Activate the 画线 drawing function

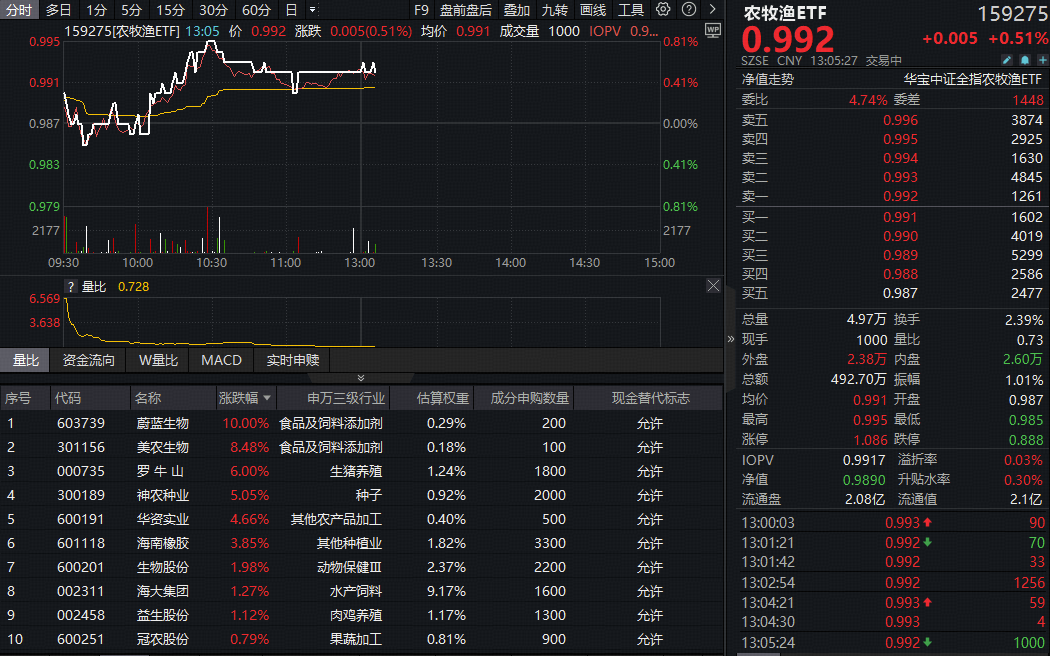(592, 9)
